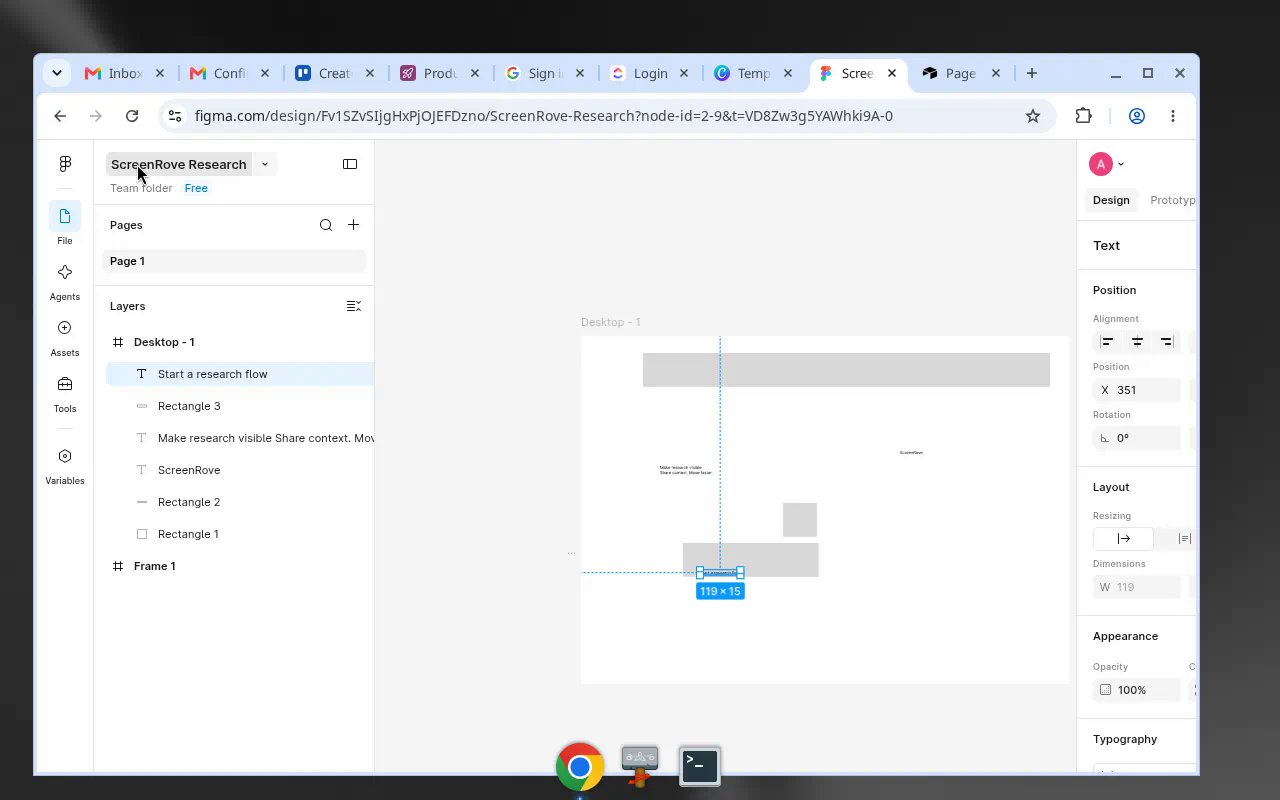The height and width of the screenshot is (800, 1280).
Task: Toggle the sidebar panel layout icon
Action: (x=350, y=164)
